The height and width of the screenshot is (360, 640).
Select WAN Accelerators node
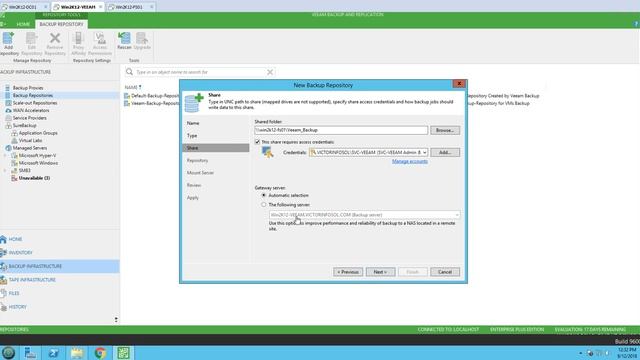pos(31,110)
